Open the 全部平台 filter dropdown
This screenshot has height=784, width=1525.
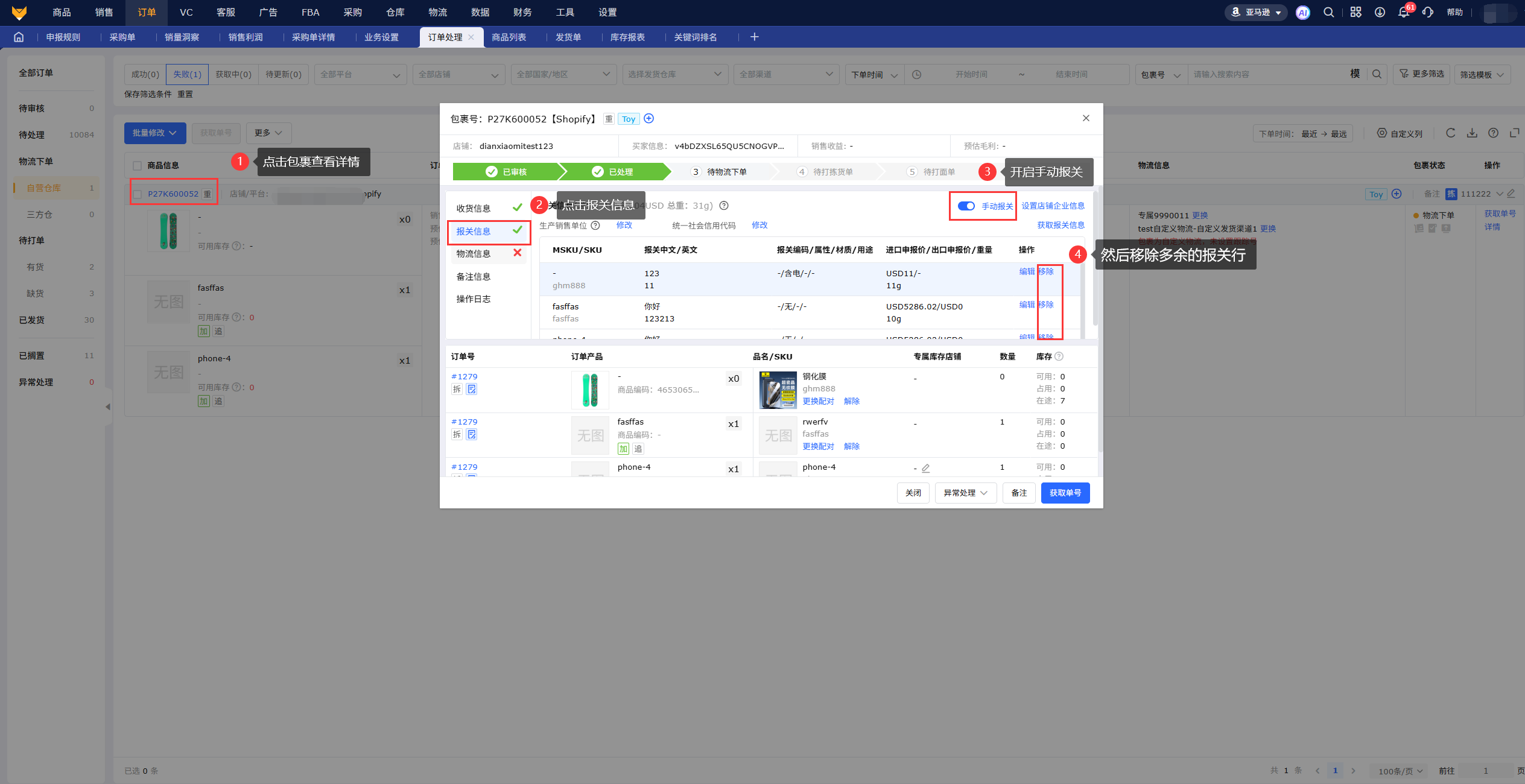(360, 75)
